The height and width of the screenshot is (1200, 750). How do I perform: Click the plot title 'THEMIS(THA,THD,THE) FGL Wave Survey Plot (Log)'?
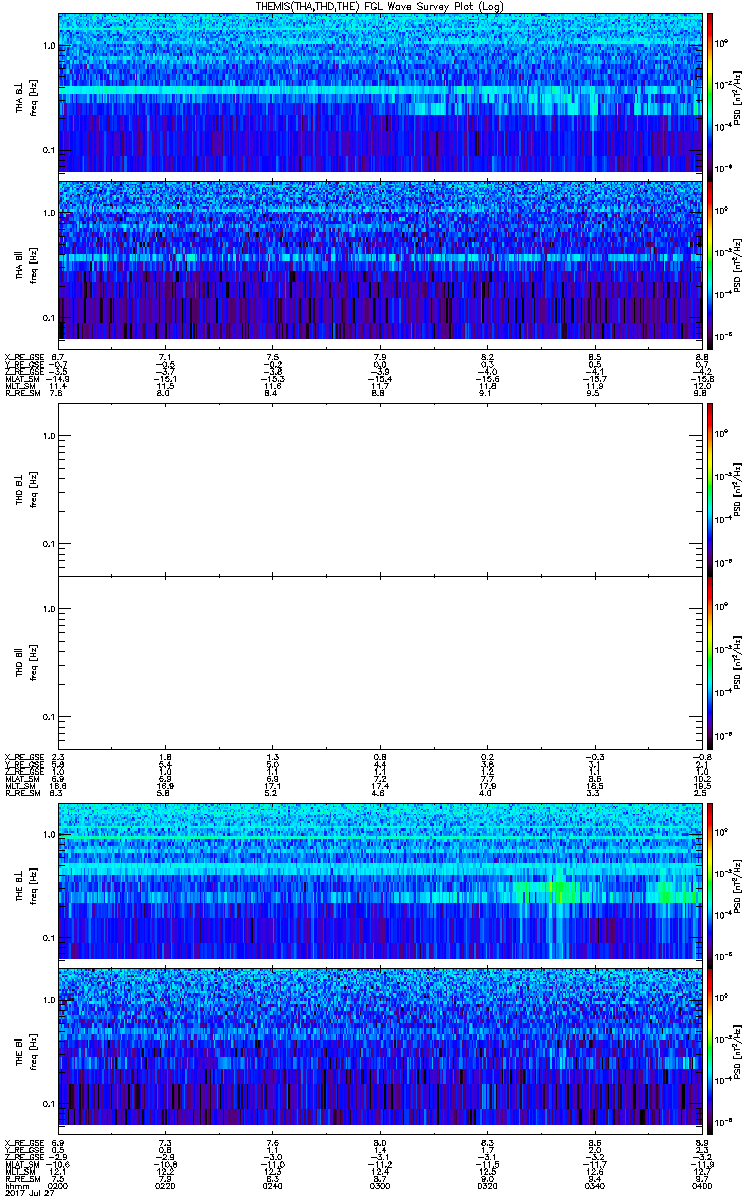(x=380, y=7)
